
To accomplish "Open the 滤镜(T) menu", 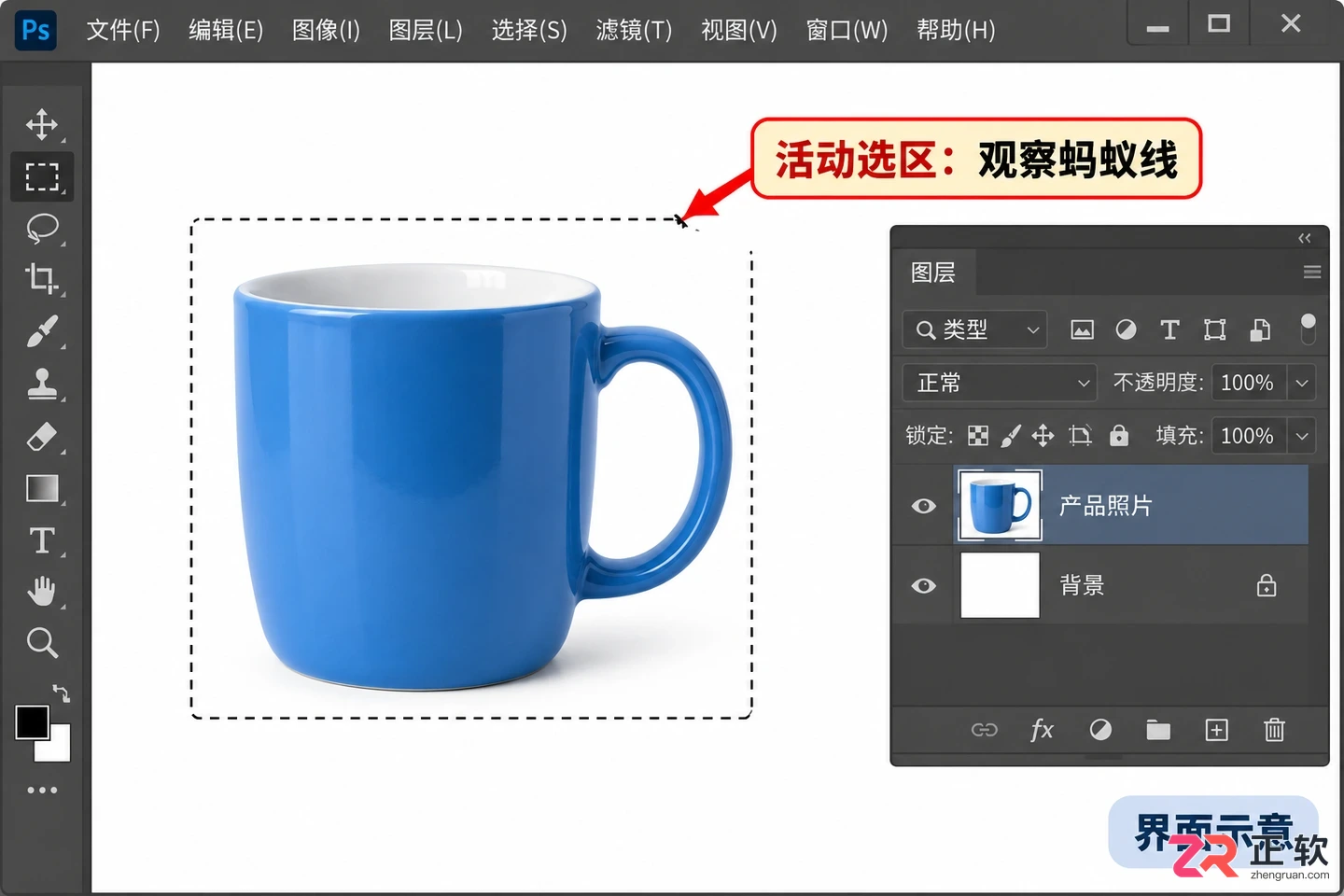I will click(634, 31).
